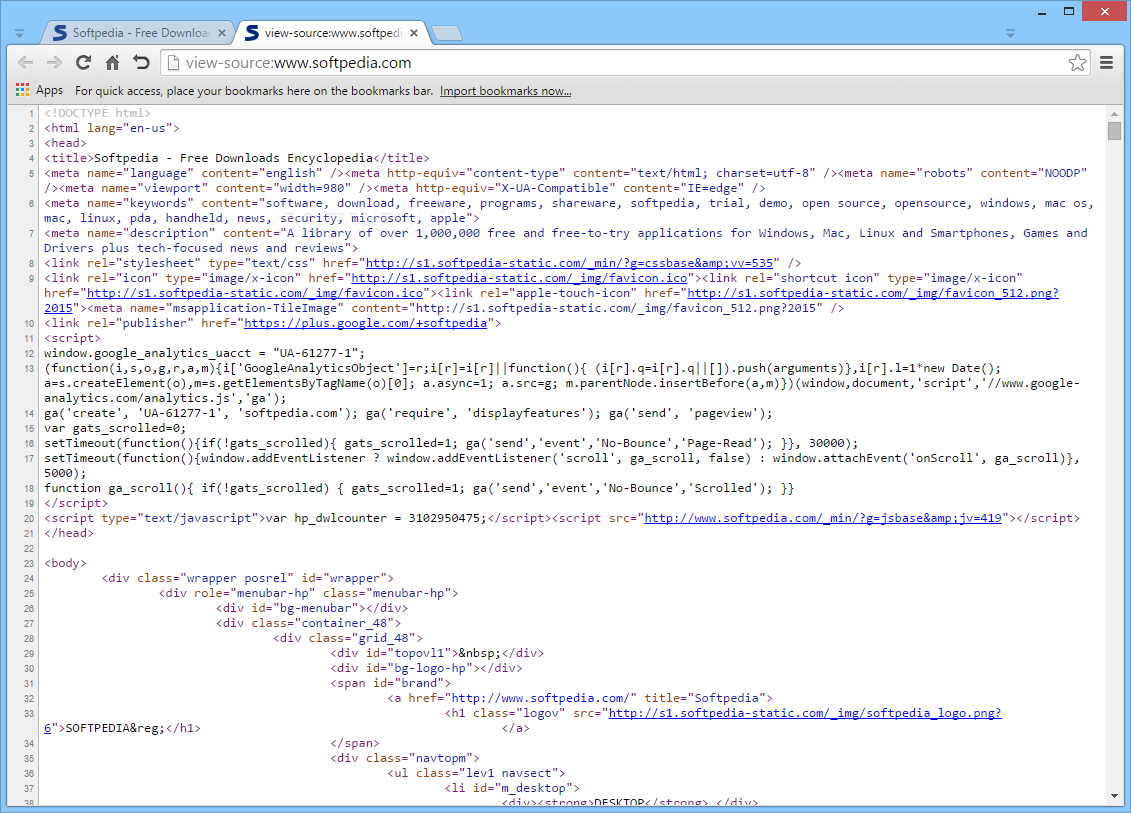
Task: Click the div id="bg-logo-hp" line
Action: click(x=426, y=668)
